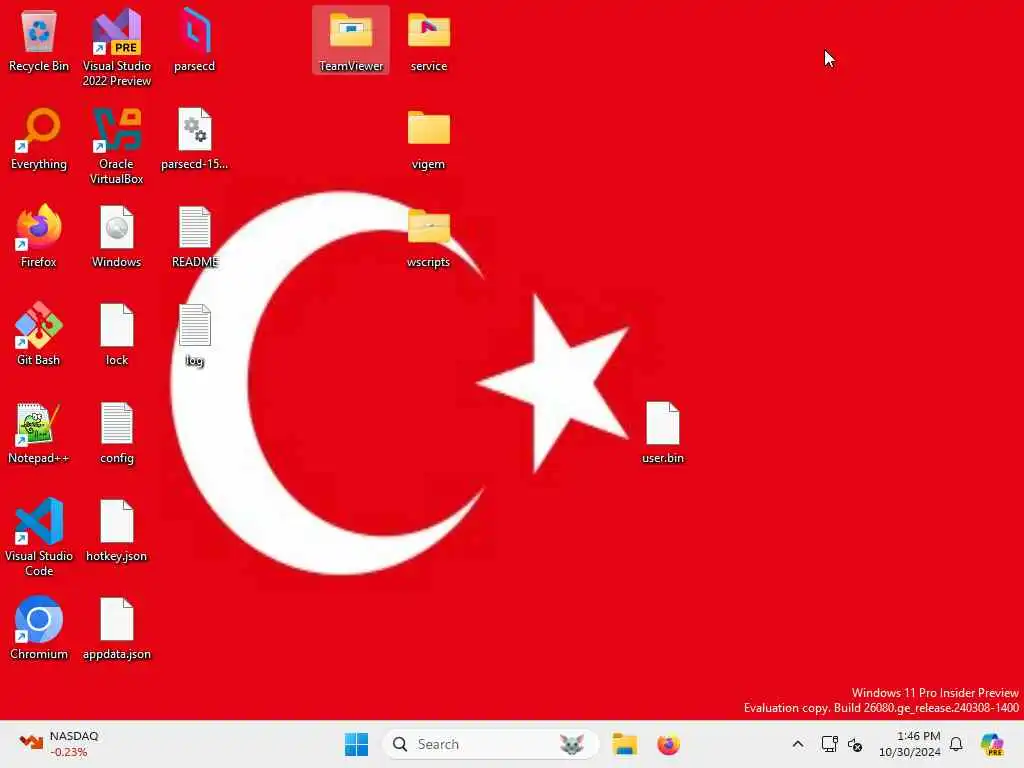The image size is (1024, 768).
Task: Select the service folder
Action: pyautogui.click(x=428, y=40)
